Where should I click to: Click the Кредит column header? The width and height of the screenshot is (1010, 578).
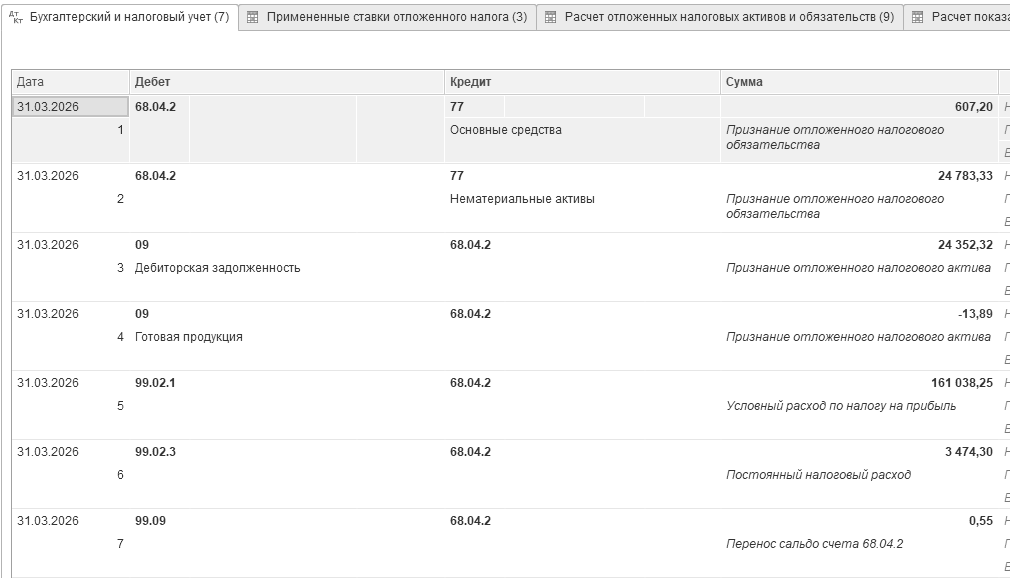(x=581, y=82)
